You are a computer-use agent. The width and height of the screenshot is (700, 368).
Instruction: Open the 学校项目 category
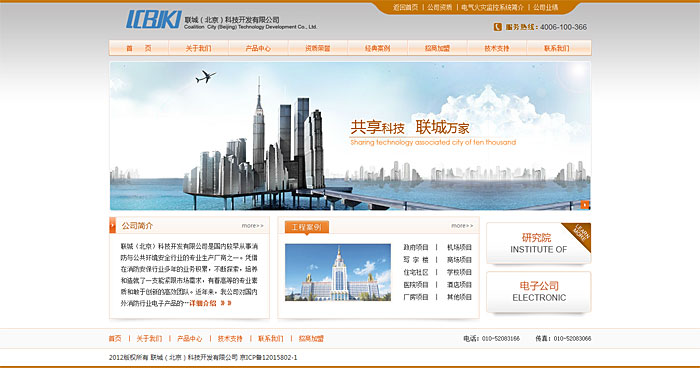point(459,272)
